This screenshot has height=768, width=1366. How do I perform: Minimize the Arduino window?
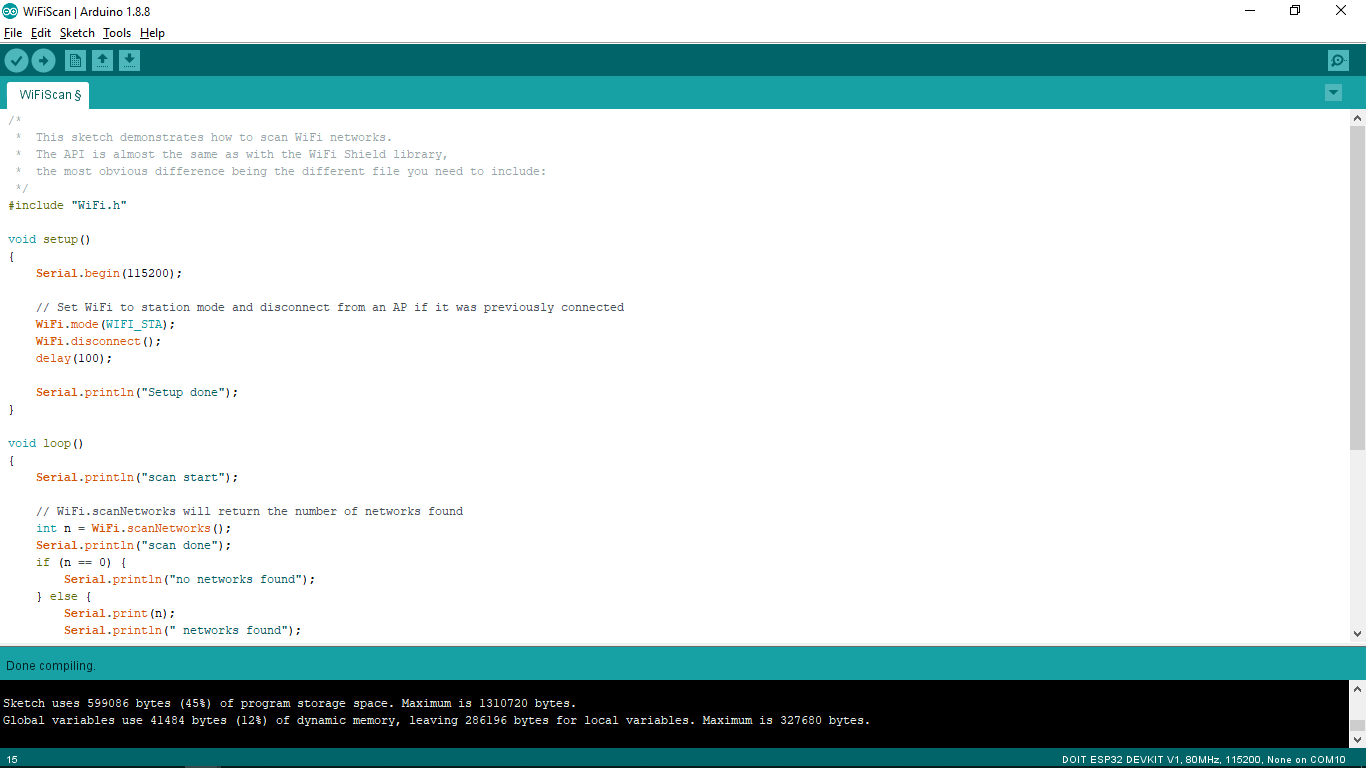pyautogui.click(x=1250, y=11)
